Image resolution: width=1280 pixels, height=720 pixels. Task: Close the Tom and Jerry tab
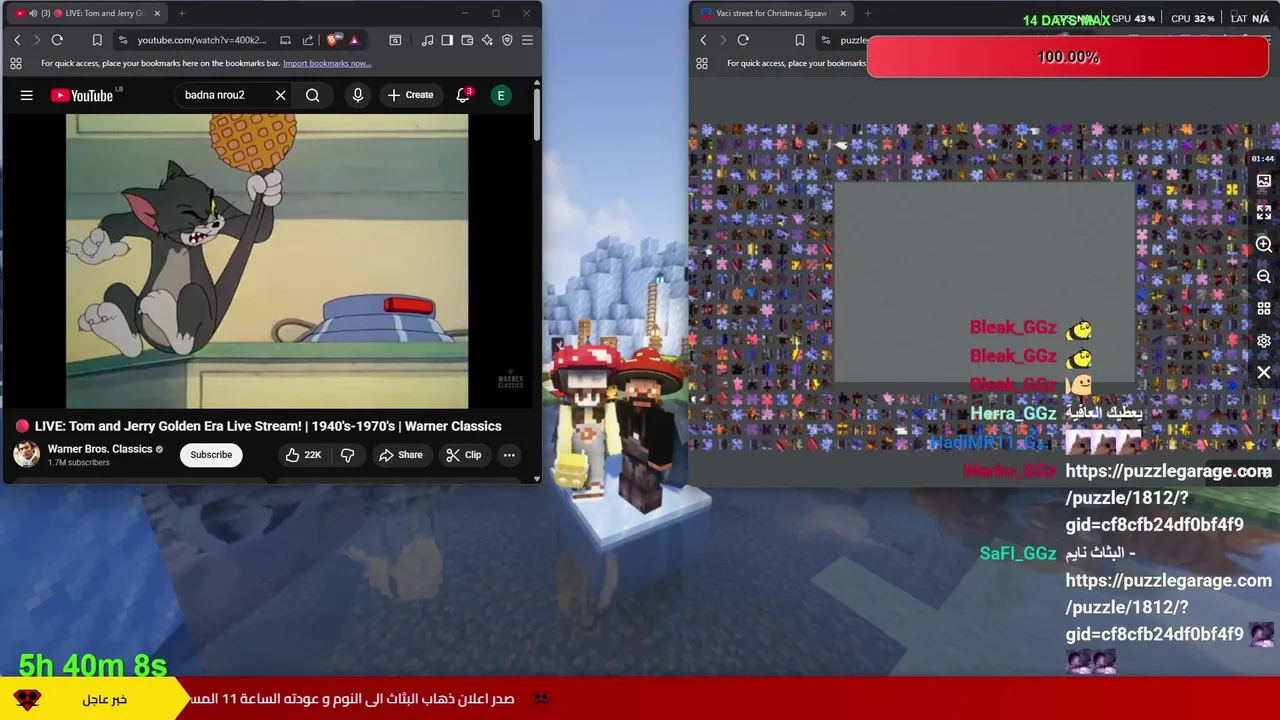157,13
